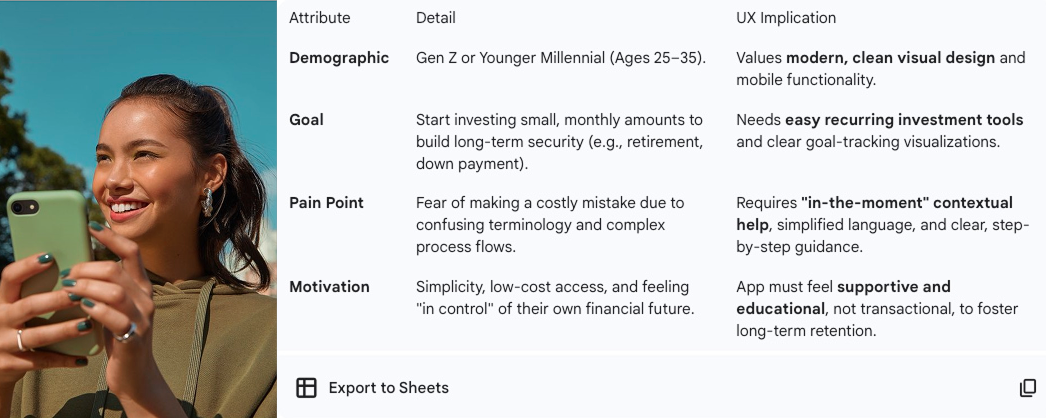
Task: Select the Attribute column header
Action: click(x=320, y=18)
